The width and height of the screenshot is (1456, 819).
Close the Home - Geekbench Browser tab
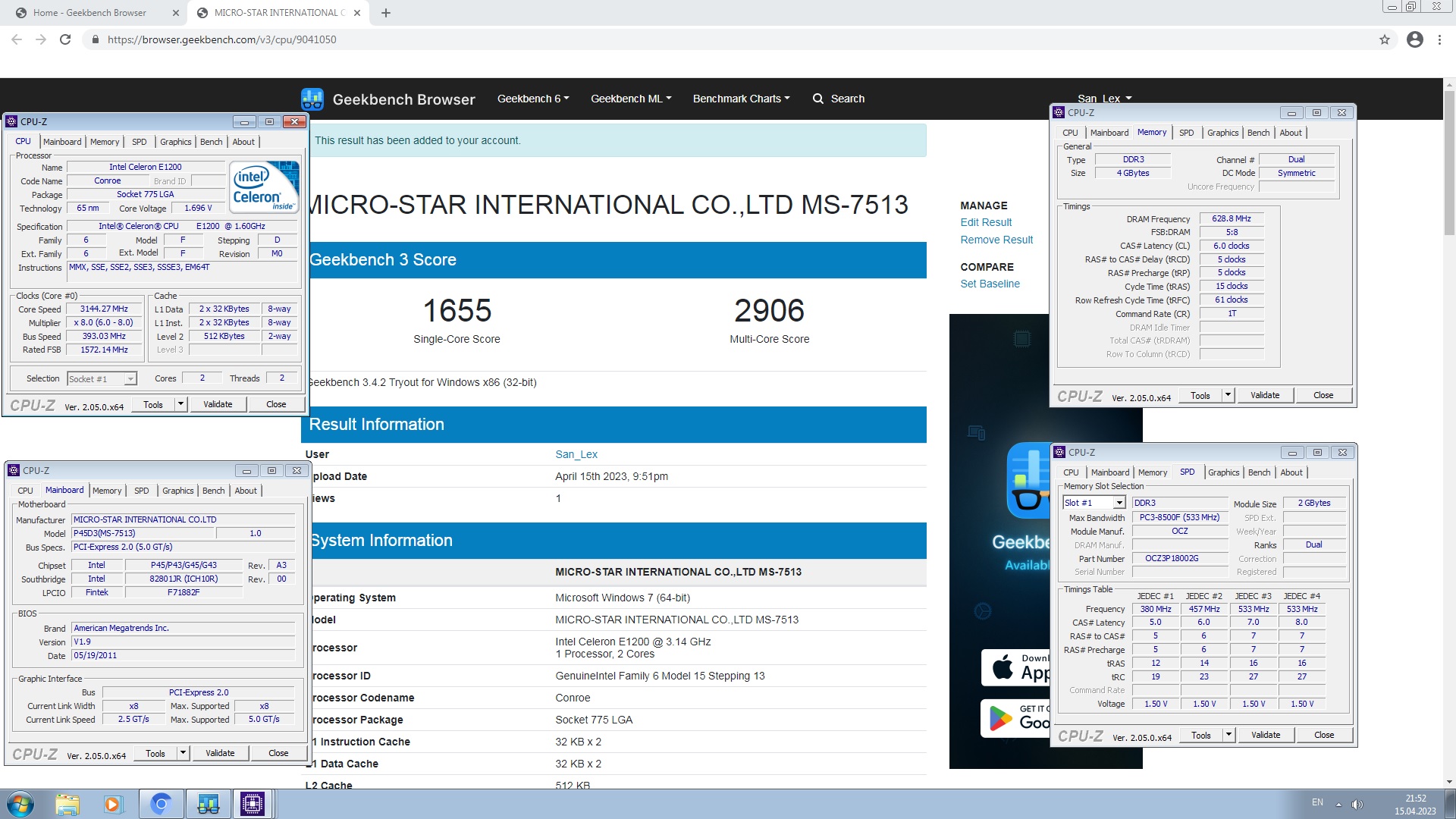tap(176, 13)
